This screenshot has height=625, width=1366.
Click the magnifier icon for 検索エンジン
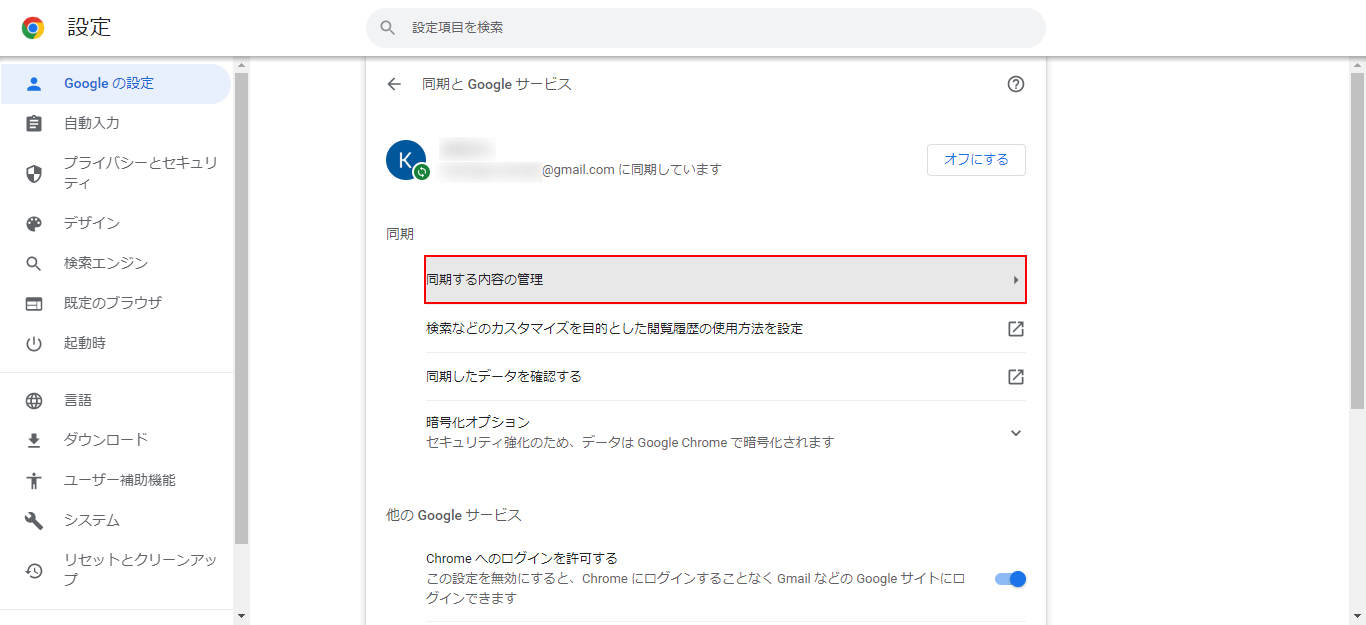coord(34,264)
